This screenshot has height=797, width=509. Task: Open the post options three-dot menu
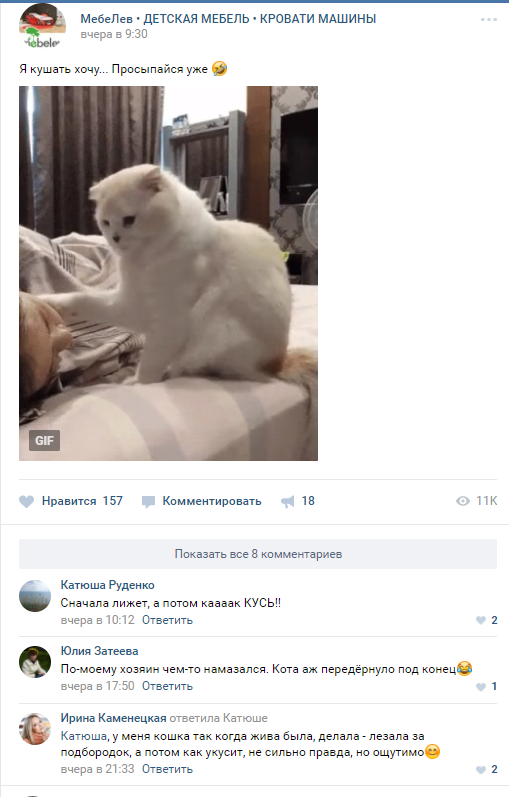[x=489, y=20]
